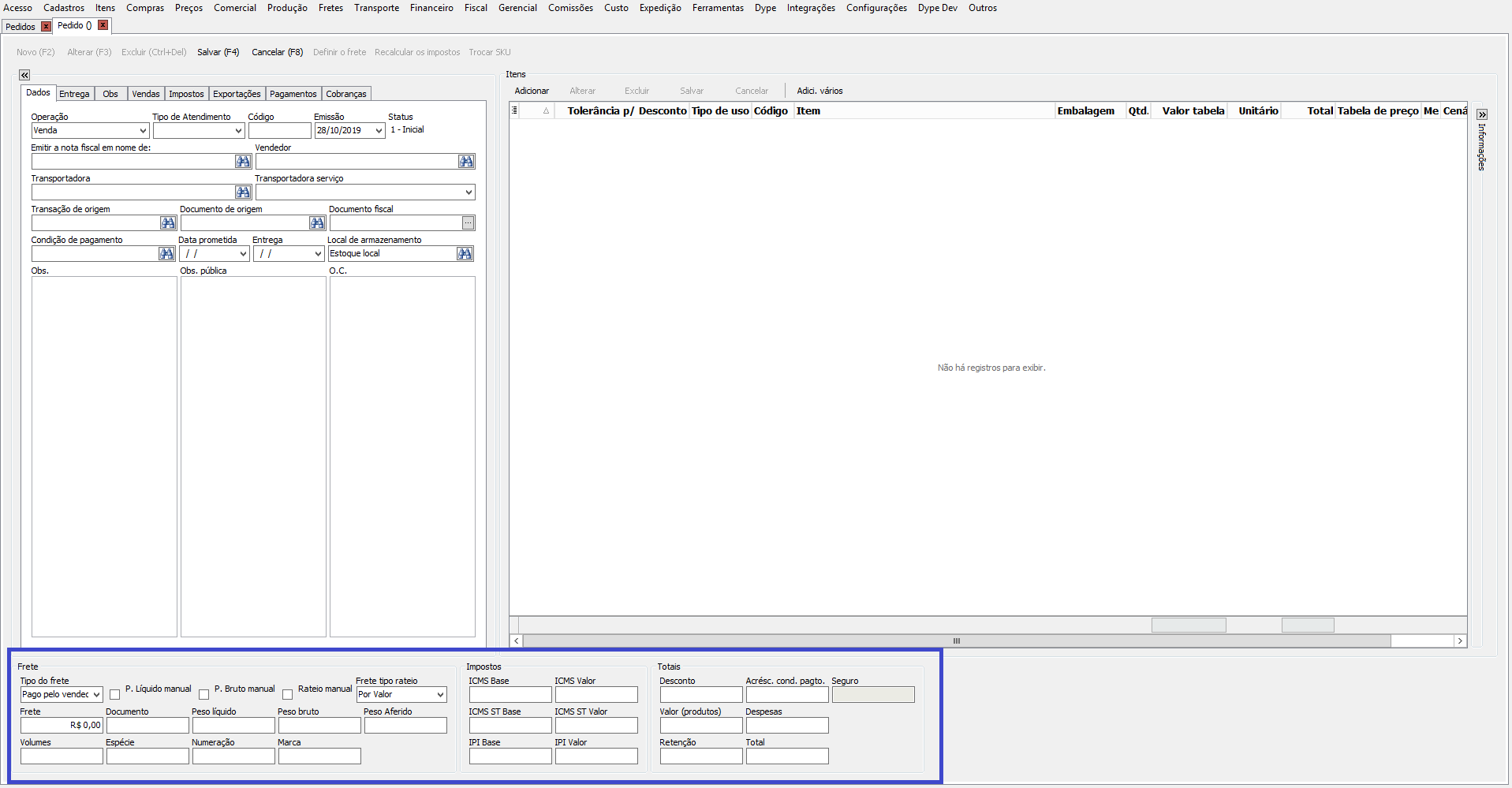Collapse the left panel with double-arrow icon
This screenshot has height=788, width=1512.
(24, 75)
